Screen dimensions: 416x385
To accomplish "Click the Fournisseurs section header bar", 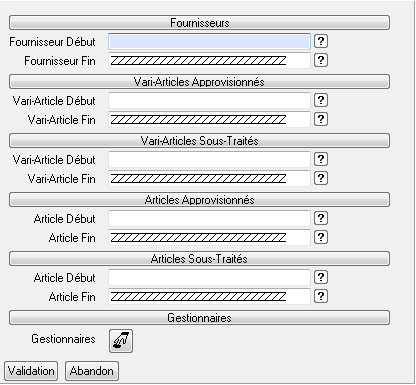I will click(199, 23).
